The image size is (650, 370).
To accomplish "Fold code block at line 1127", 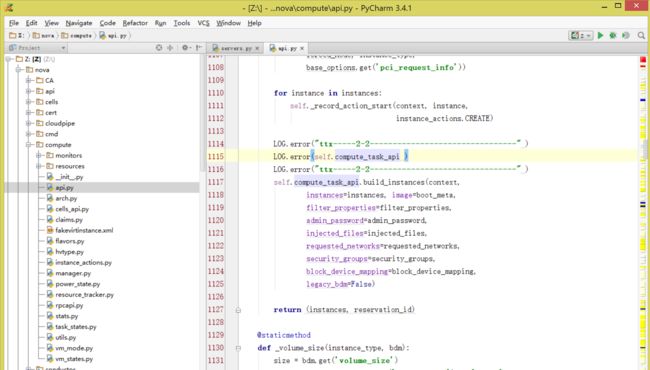I will tap(238, 310).
